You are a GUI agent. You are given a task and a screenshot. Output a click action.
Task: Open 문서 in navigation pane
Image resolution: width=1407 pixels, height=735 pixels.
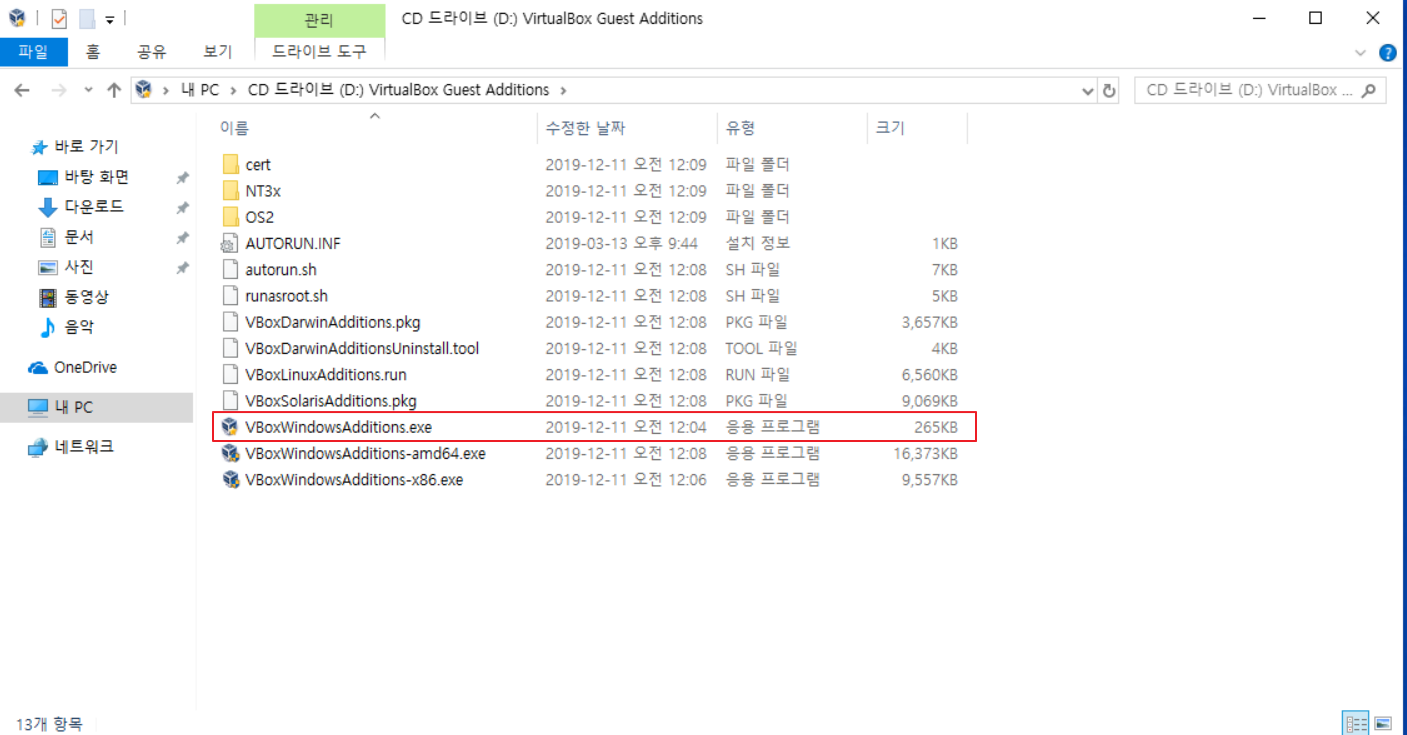[x=79, y=237]
